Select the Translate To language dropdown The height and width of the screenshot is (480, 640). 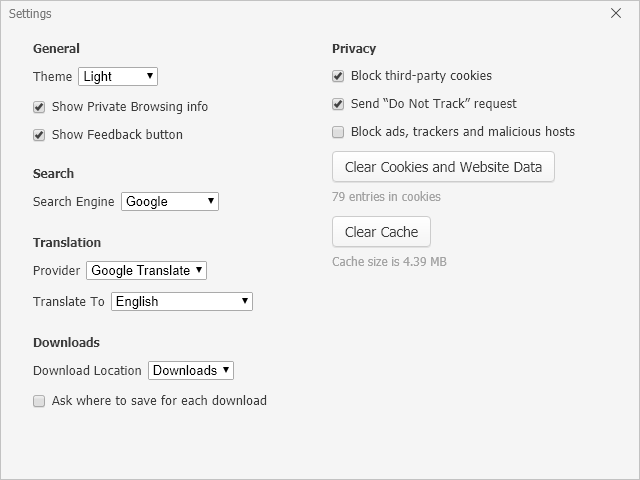tap(181, 301)
